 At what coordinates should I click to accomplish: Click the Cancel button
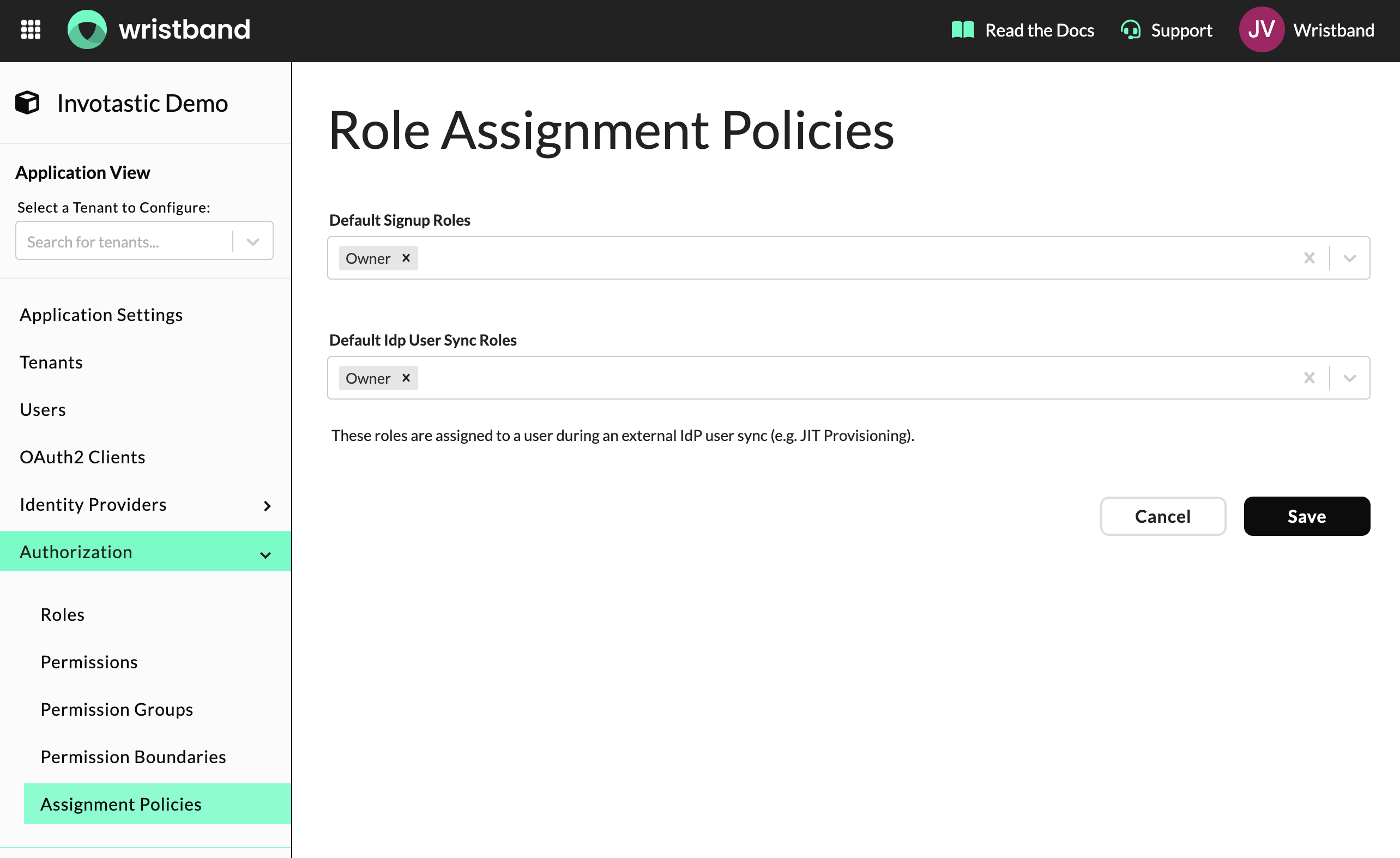pos(1162,516)
